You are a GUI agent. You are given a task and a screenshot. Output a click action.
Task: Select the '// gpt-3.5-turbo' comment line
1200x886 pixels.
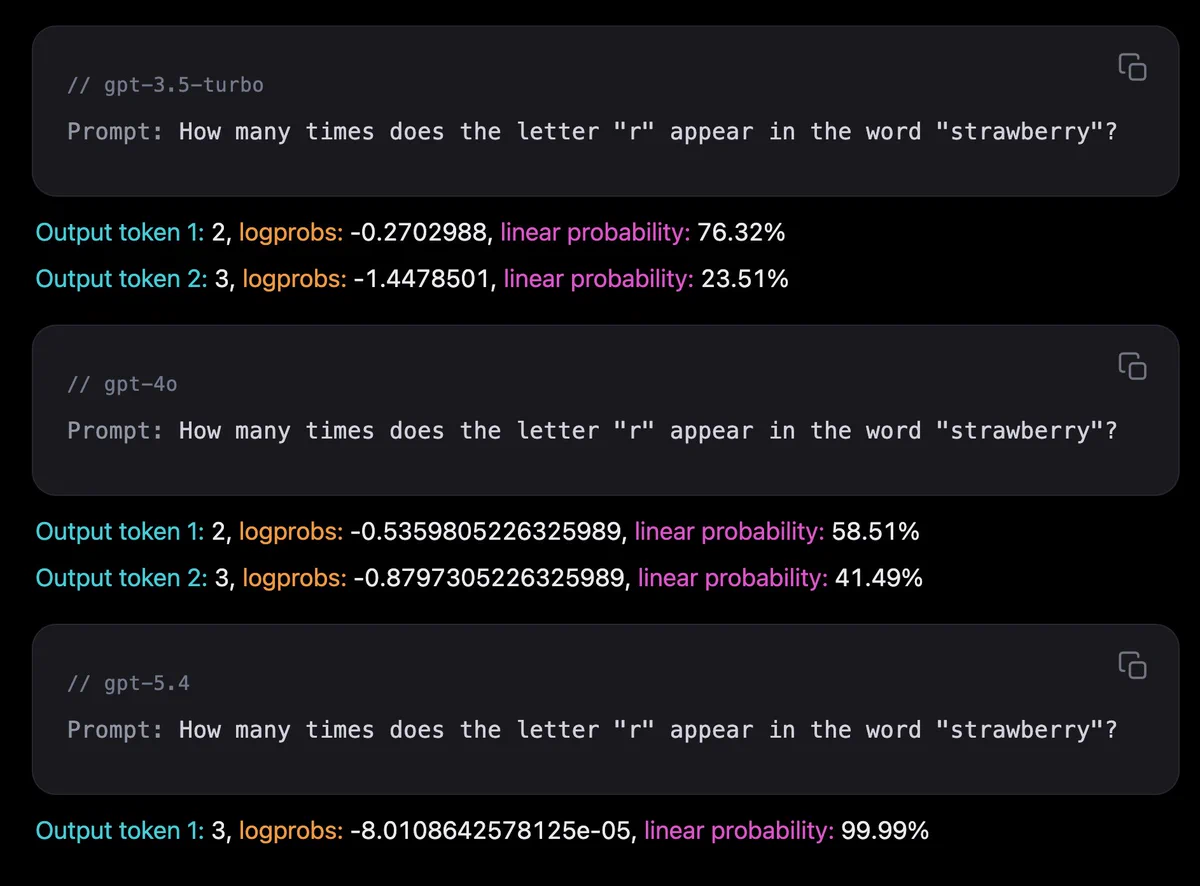pos(165,85)
